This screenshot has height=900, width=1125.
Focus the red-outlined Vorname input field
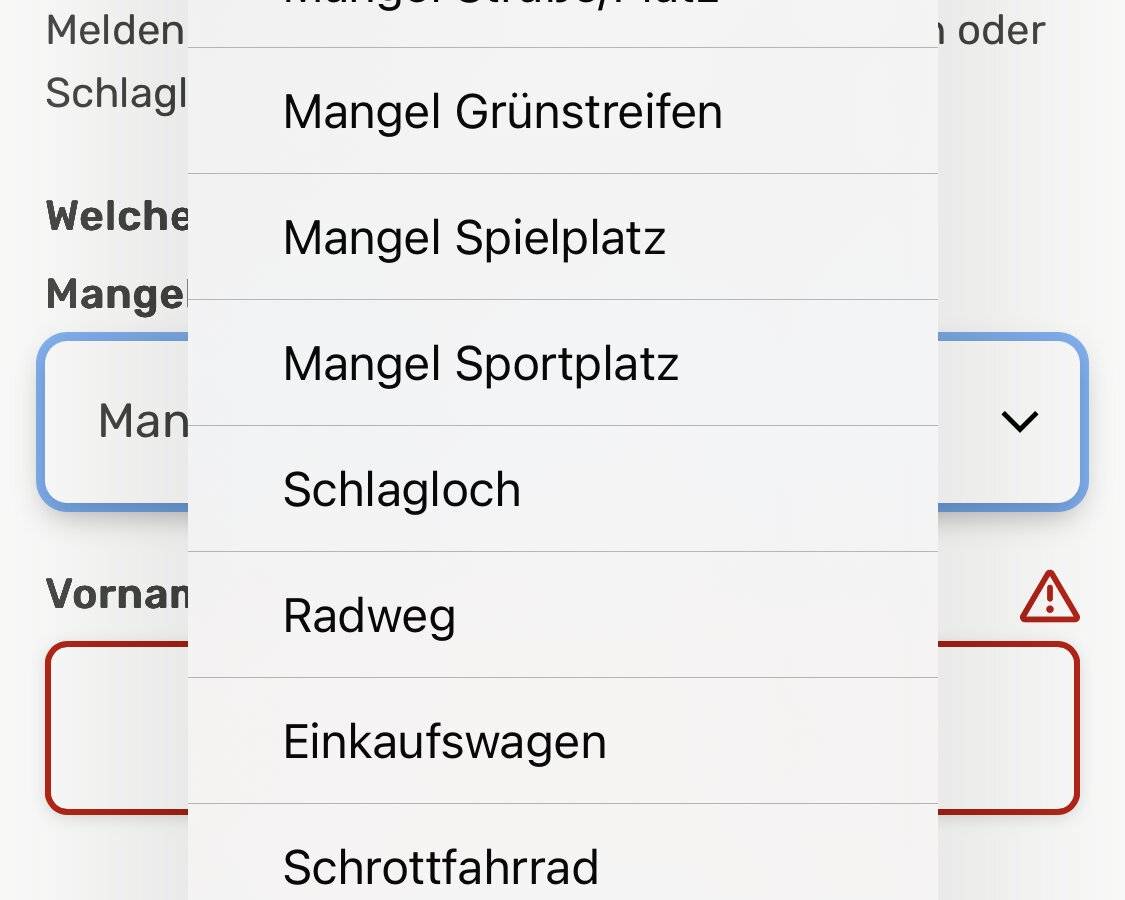coord(1008,727)
